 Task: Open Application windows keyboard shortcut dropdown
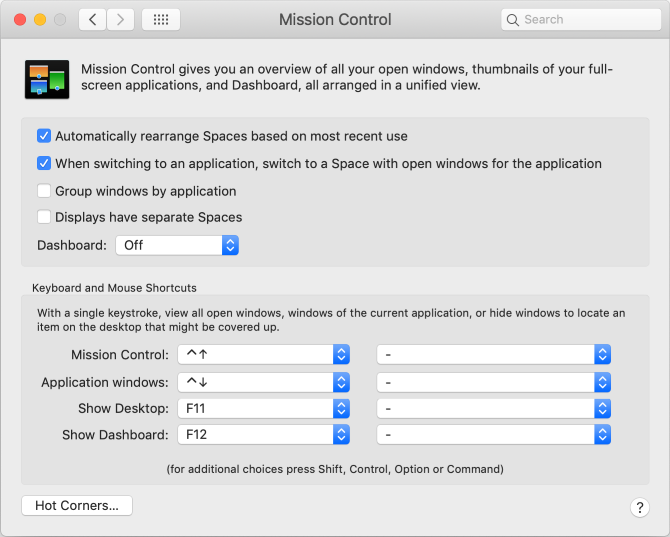(x=264, y=382)
